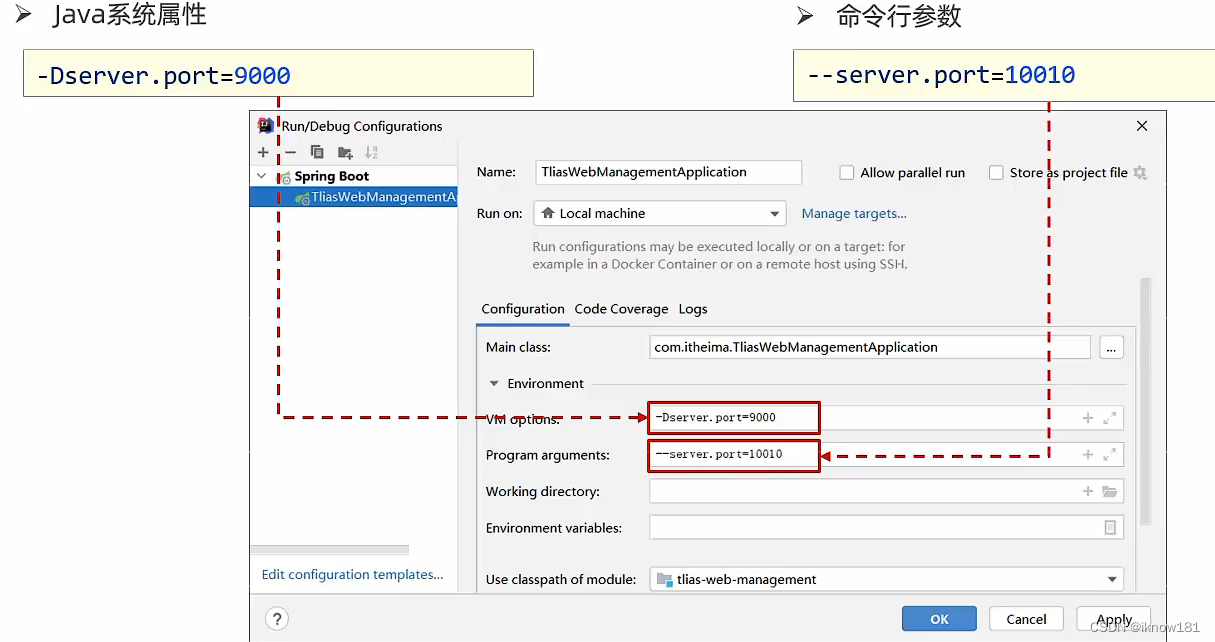Collapse the Environment section
This screenshot has height=642, width=1215.
click(492, 383)
